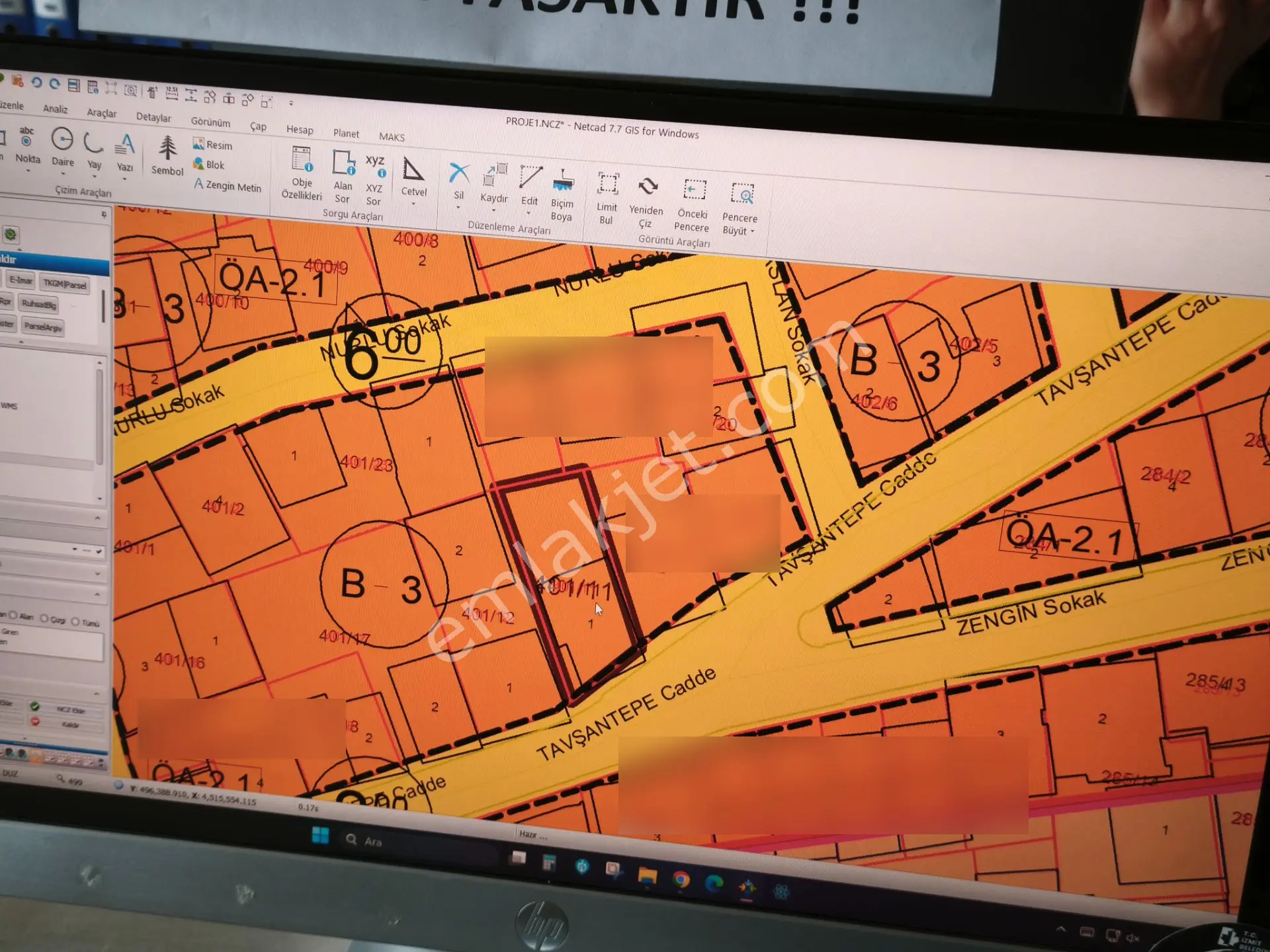Image resolution: width=1270 pixels, height=952 pixels.
Task: Click the Undo arrow in quick access toolbar
Action: click(36, 83)
